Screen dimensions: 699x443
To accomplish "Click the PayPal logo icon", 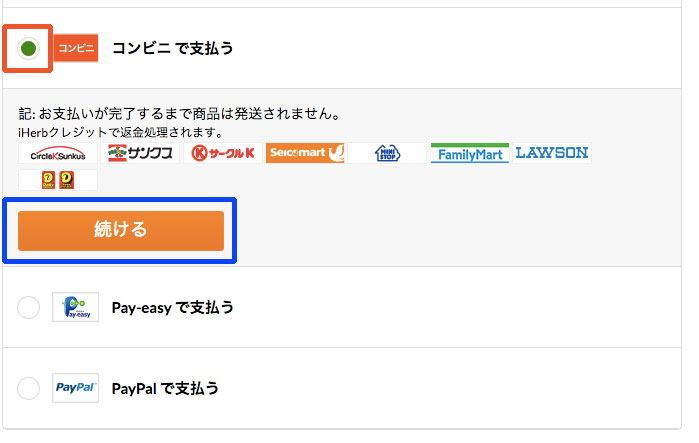I will [x=75, y=388].
